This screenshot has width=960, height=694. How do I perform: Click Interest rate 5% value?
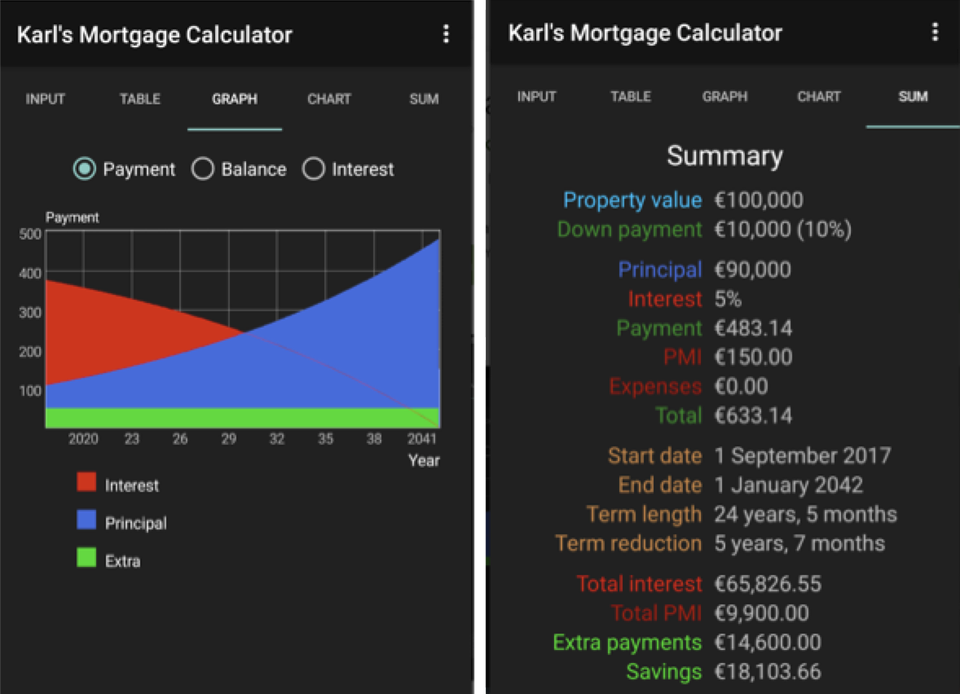point(728,299)
